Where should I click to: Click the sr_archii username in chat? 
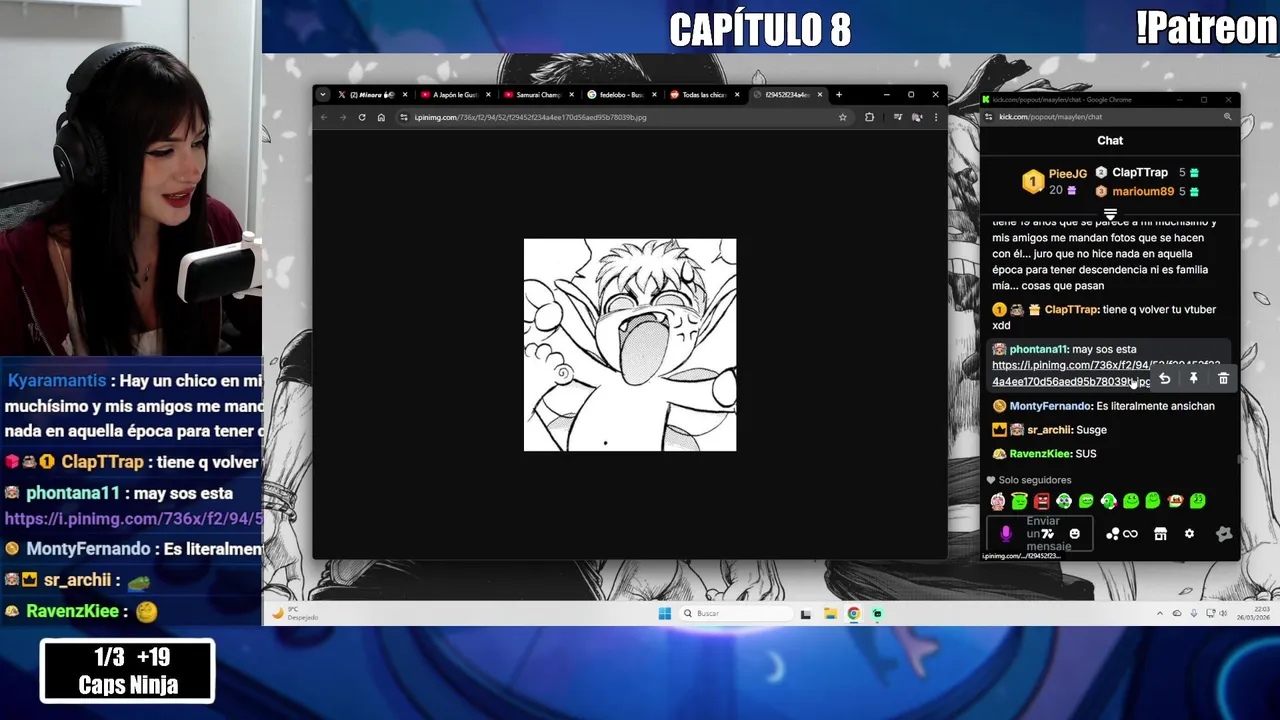tap(1049, 430)
